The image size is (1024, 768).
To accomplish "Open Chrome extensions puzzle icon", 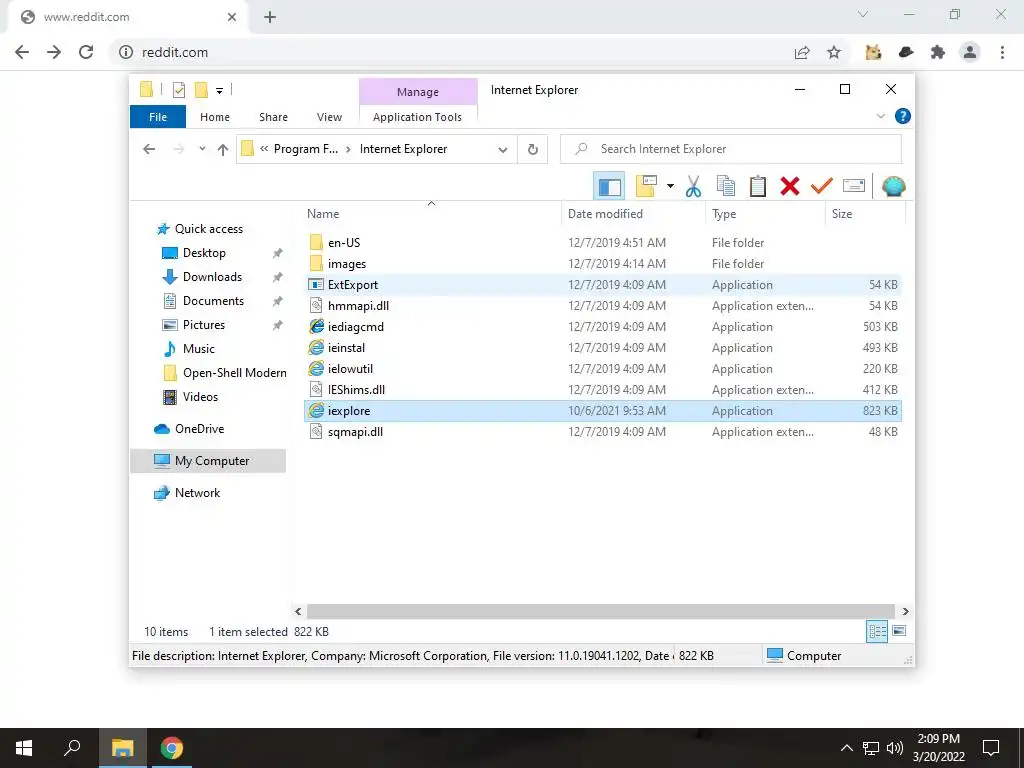I will [x=938, y=52].
